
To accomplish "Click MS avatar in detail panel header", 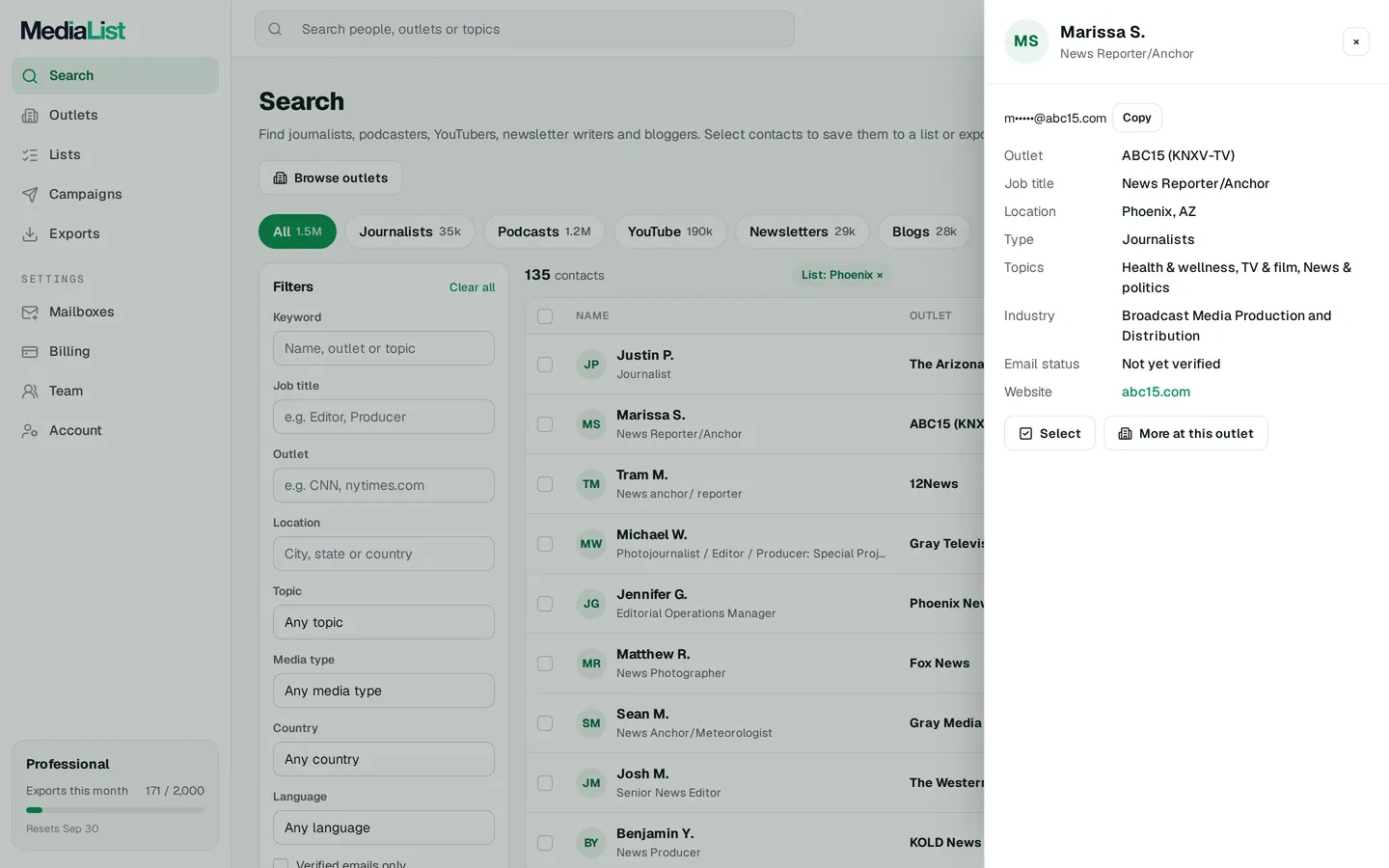I will coord(1026,41).
